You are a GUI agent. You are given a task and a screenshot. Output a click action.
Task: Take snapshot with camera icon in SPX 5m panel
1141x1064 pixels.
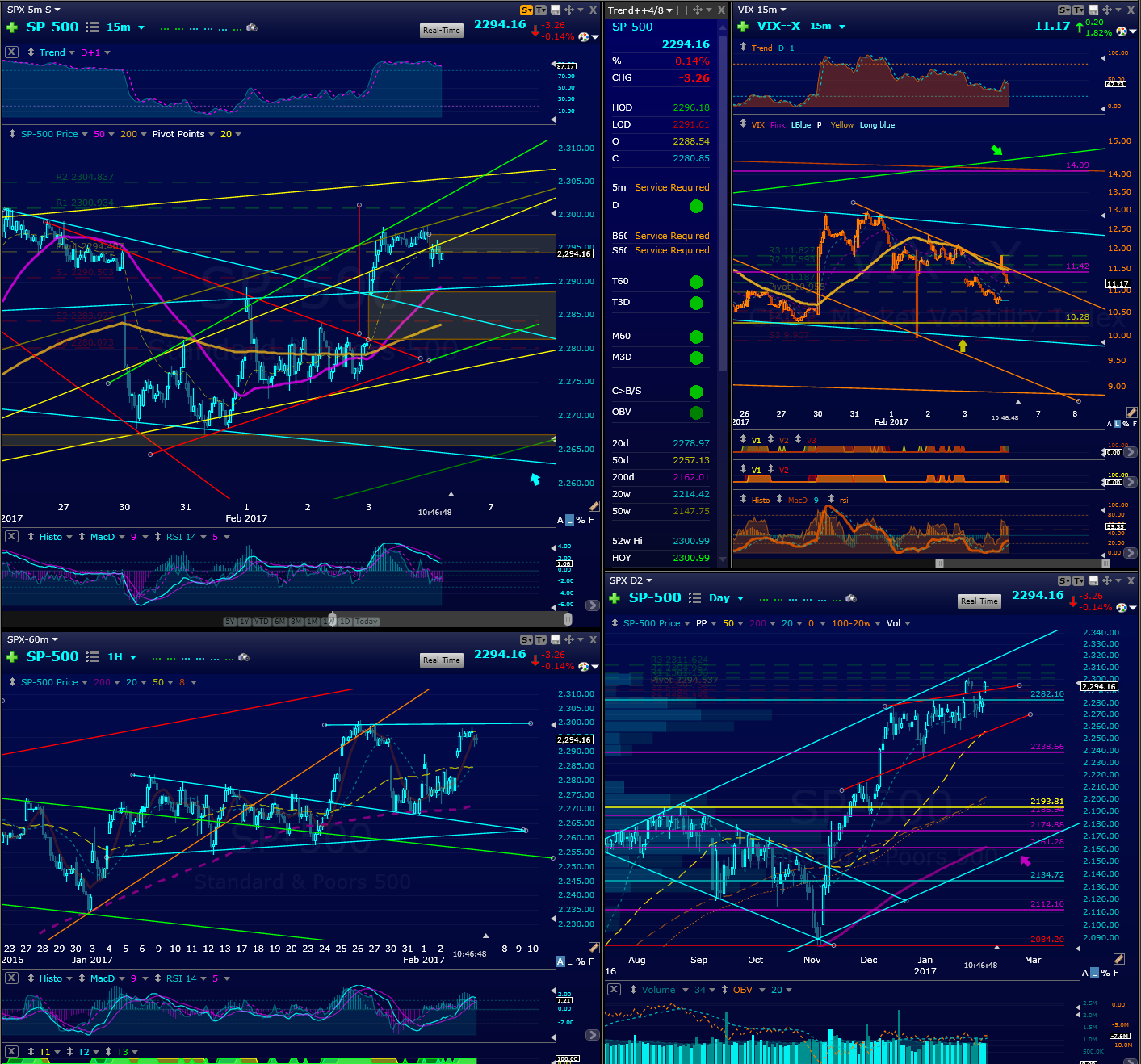pyautogui.click(x=252, y=27)
